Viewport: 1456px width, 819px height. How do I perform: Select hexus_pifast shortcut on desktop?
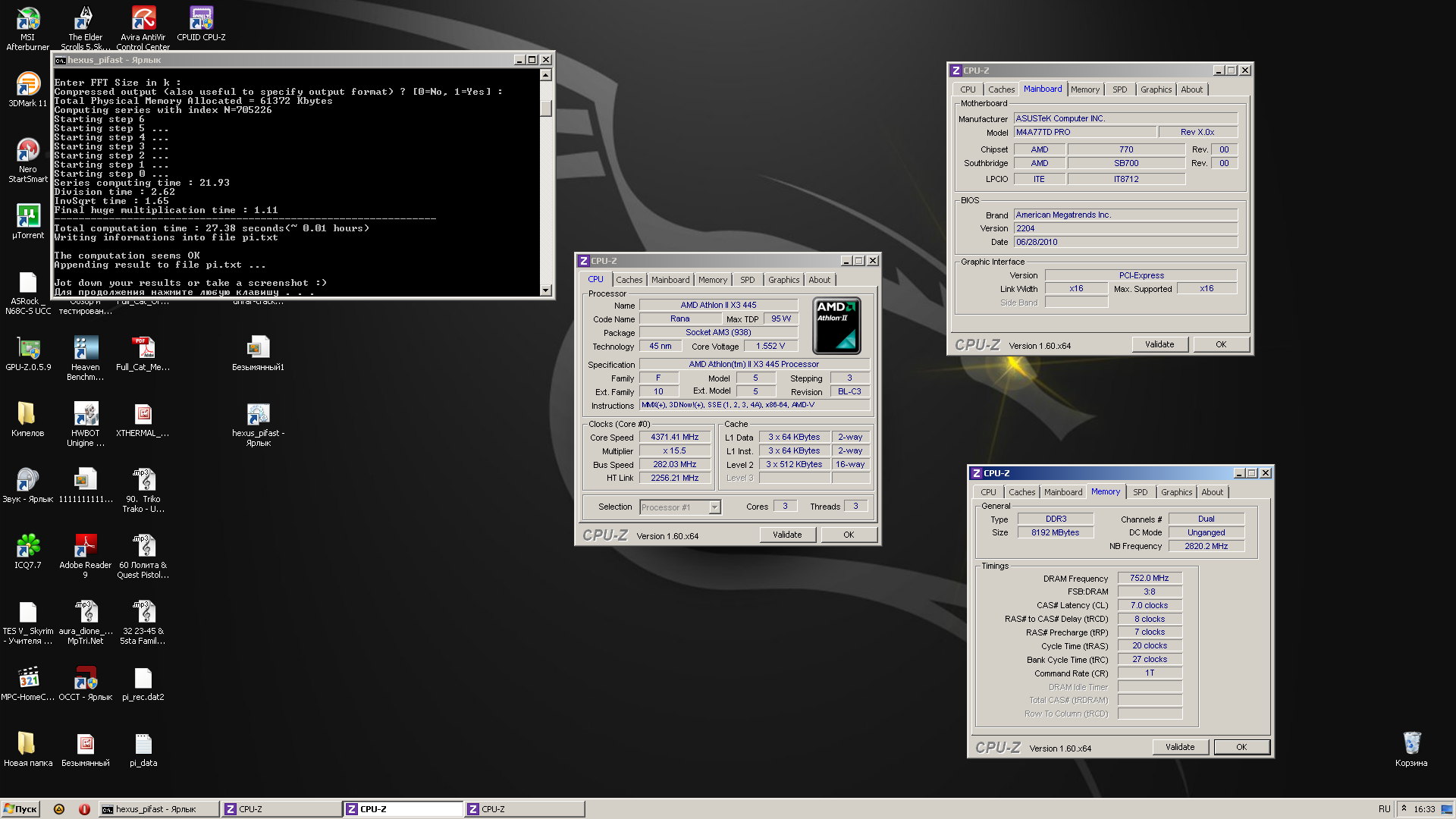[259, 424]
